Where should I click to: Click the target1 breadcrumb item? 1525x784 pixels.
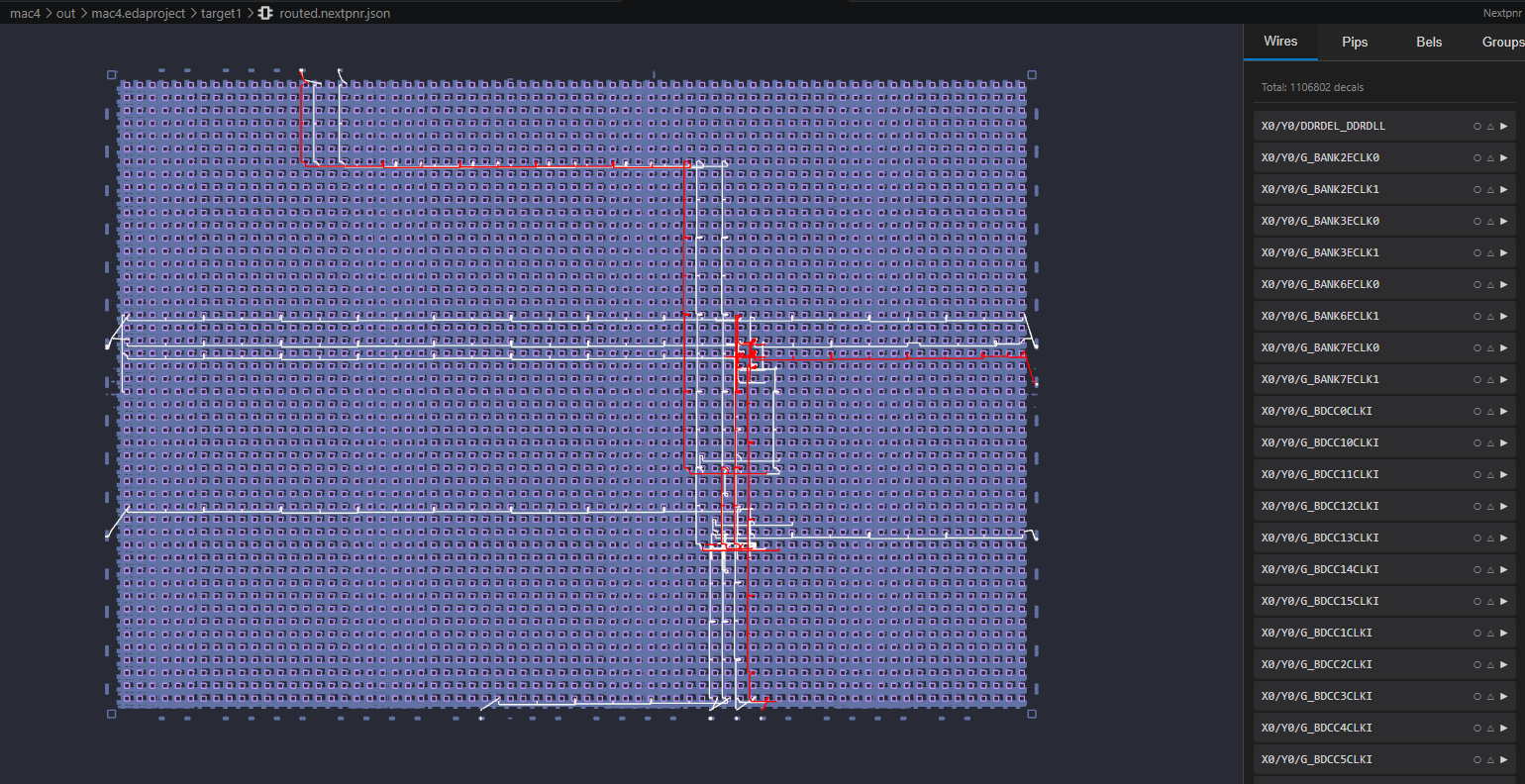pyautogui.click(x=221, y=14)
